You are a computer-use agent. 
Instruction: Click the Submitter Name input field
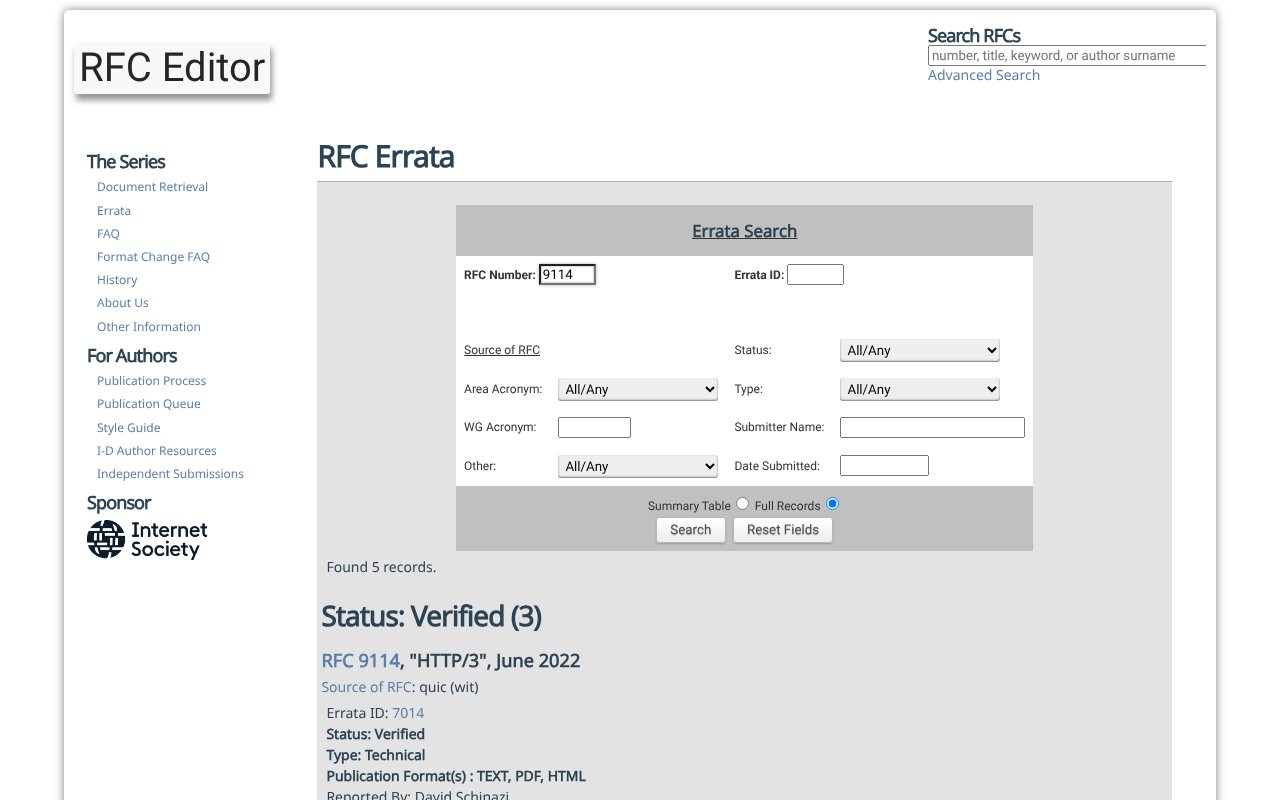pos(932,427)
